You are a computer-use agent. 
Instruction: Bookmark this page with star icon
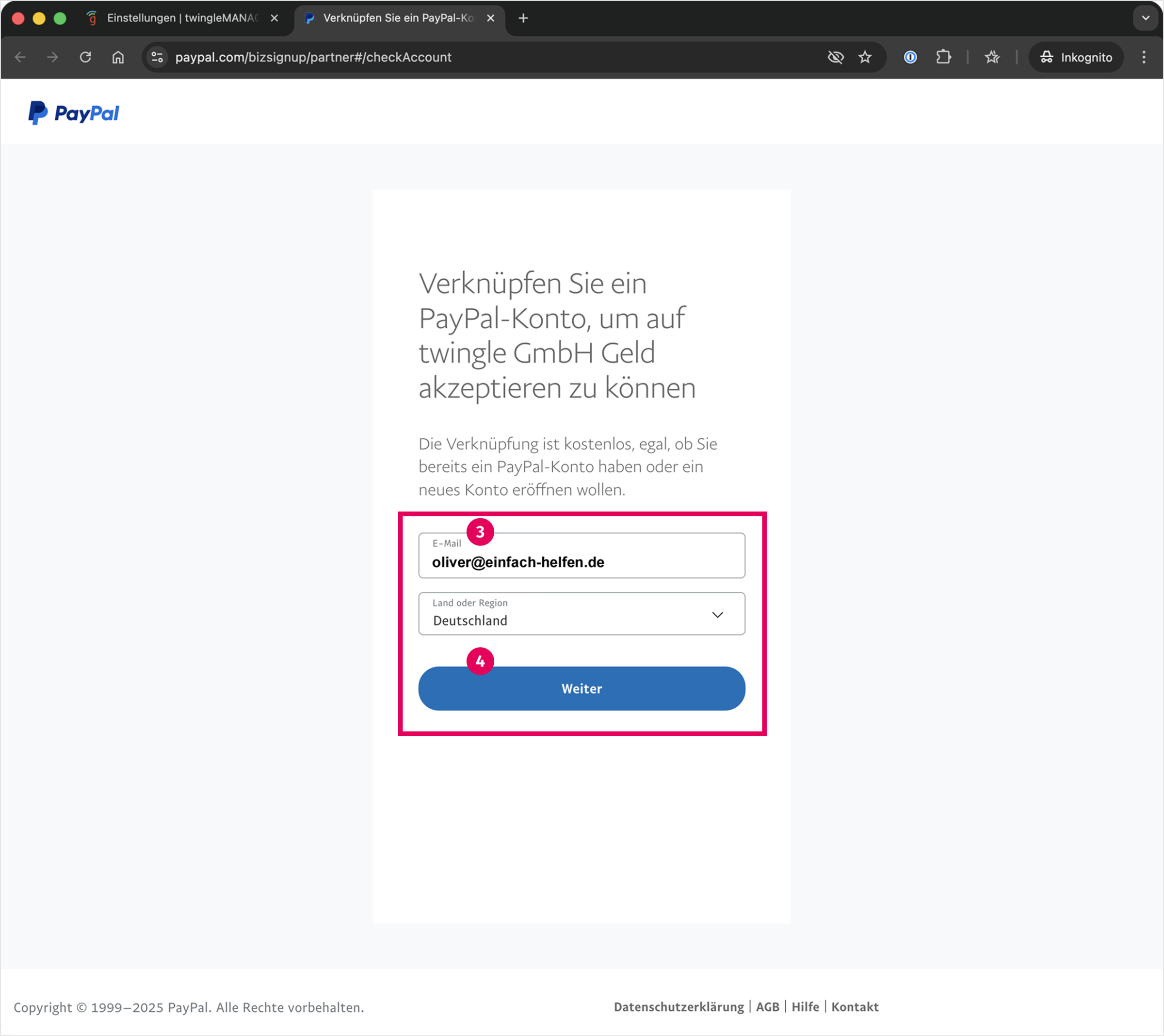(865, 57)
